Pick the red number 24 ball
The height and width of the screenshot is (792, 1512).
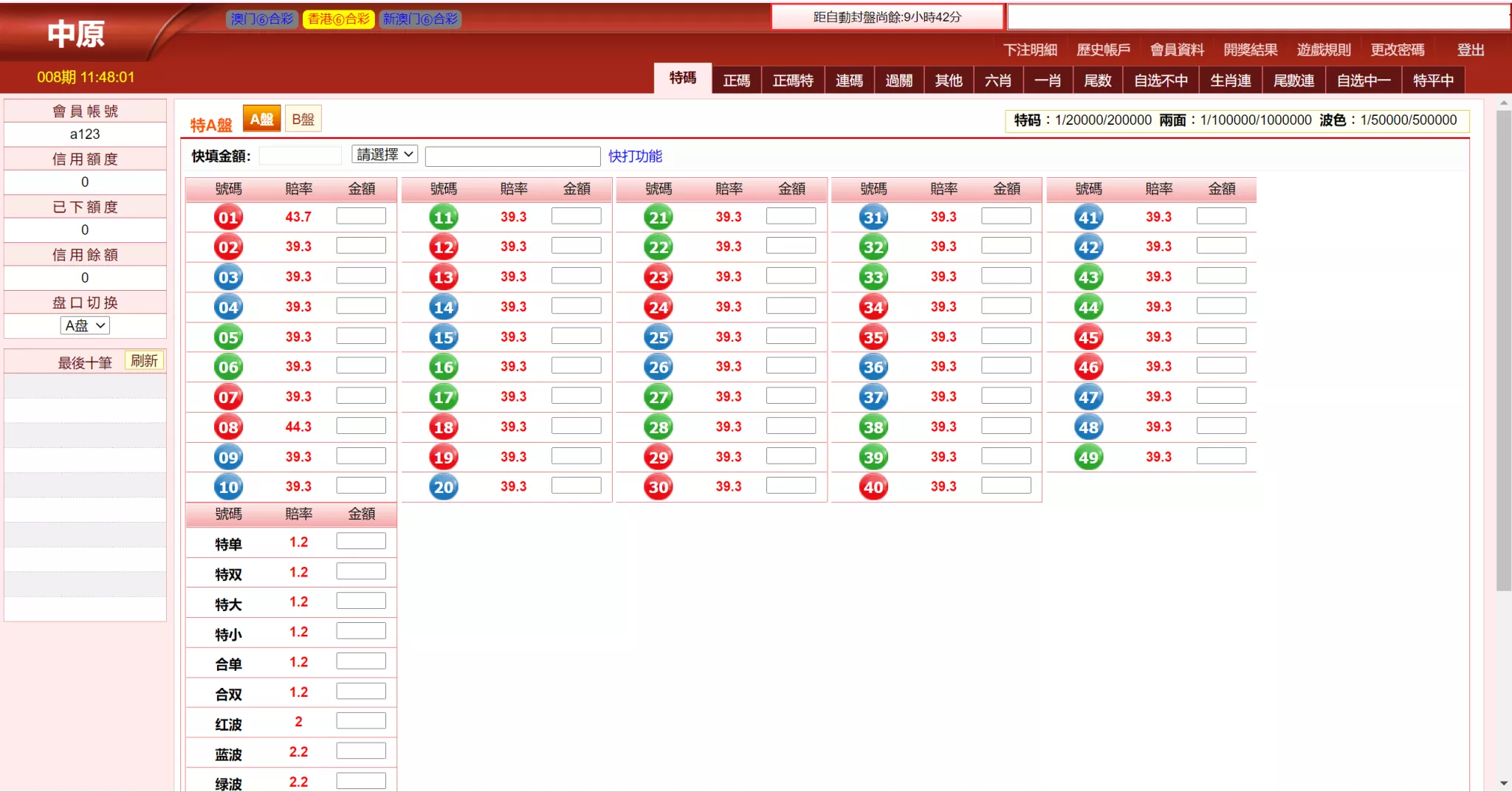click(658, 307)
